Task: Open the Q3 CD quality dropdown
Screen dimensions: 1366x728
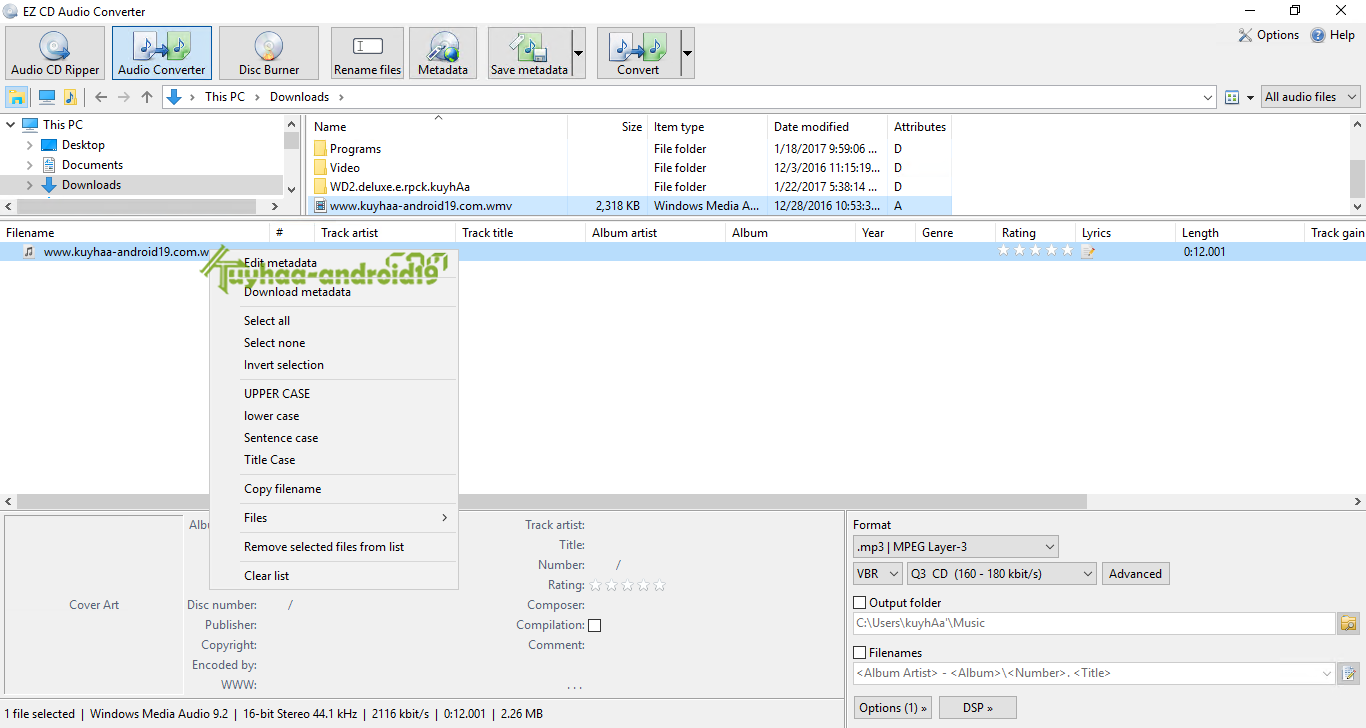Action: (x=1002, y=574)
